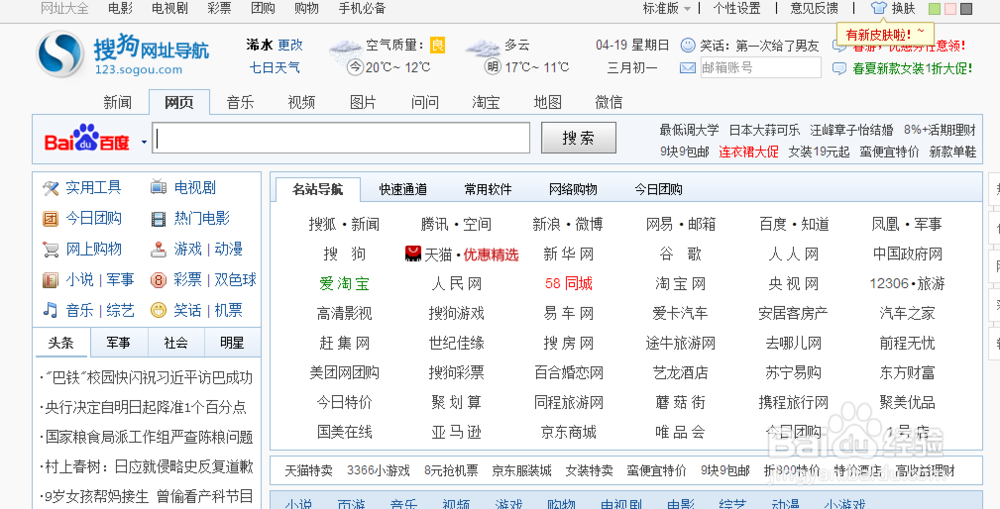This screenshot has height=509, width=1000.
Task: Open the 最低调大学 hot search link
Action: 689,130
